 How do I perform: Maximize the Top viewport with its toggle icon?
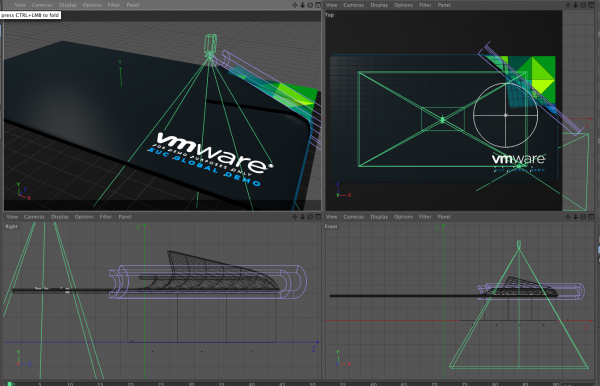click(x=591, y=5)
